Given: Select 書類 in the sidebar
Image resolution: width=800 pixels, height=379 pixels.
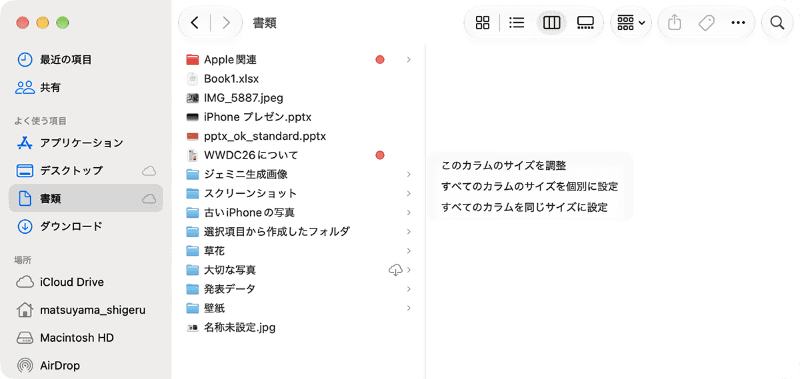Looking at the screenshot, I should (x=86, y=198).
